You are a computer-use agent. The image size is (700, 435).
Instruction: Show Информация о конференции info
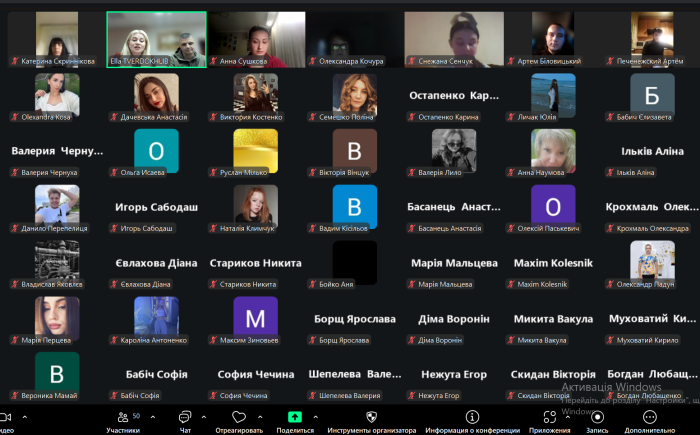472,417
